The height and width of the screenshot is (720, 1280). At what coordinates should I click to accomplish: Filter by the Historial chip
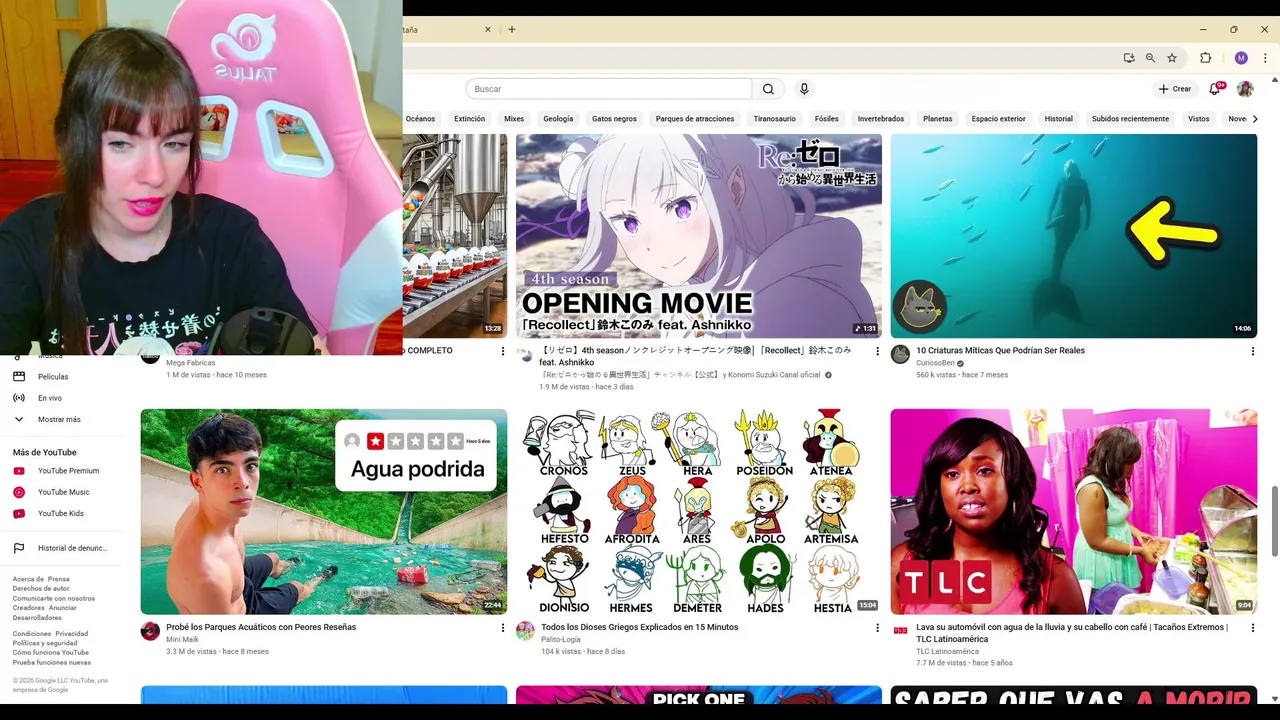pos(1058,119)
